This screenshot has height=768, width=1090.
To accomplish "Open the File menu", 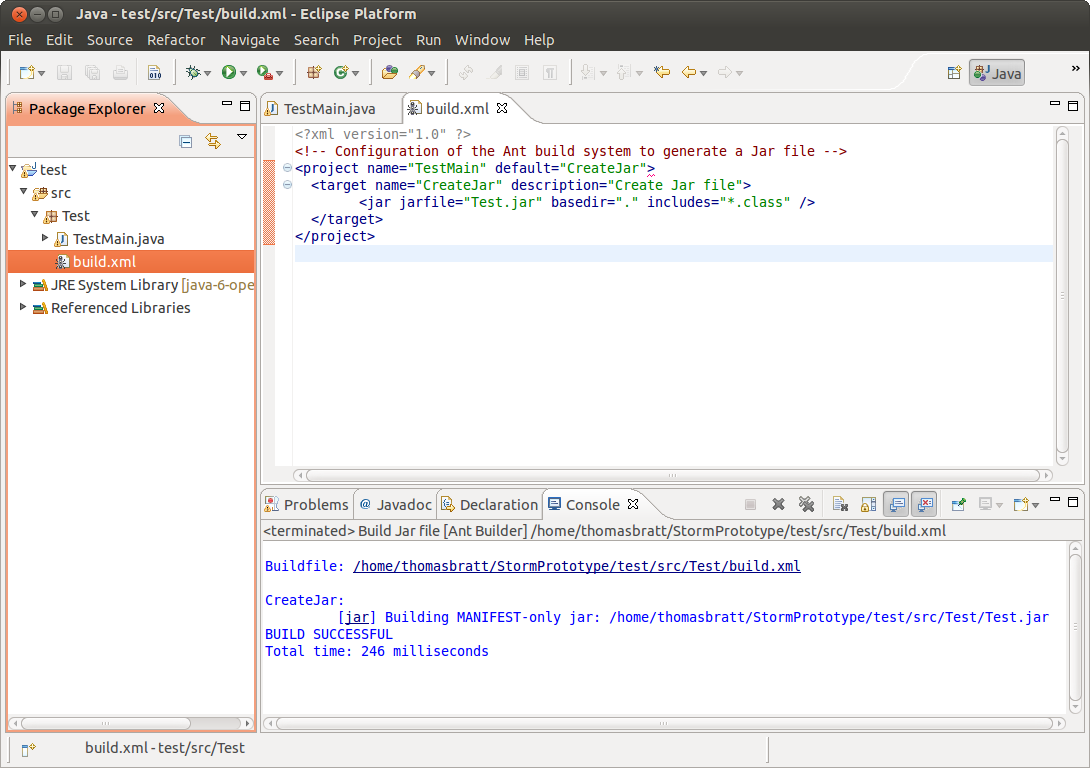I will click(20, 40).
